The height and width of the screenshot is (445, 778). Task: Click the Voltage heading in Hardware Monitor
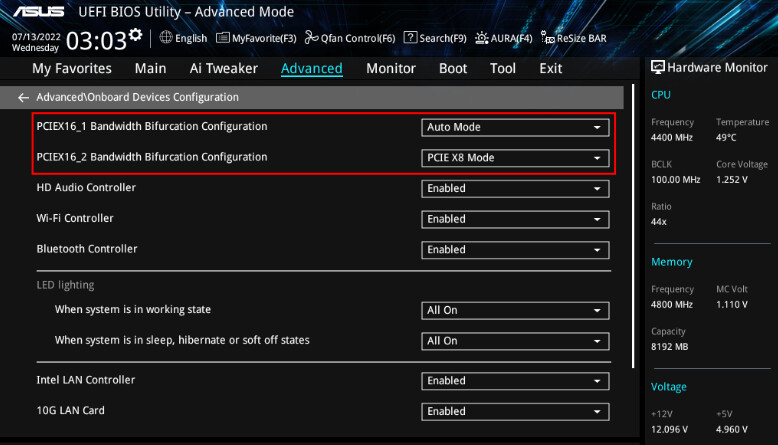[x=668, y=387]
